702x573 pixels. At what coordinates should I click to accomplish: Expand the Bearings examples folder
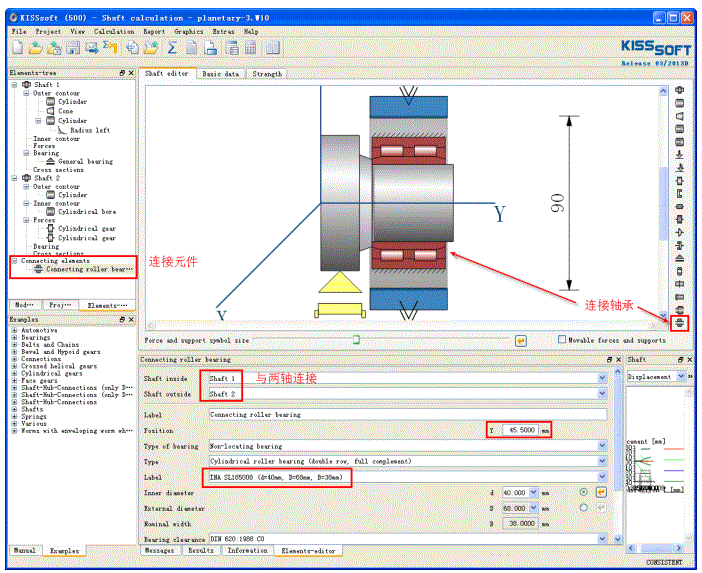[14, 338]
